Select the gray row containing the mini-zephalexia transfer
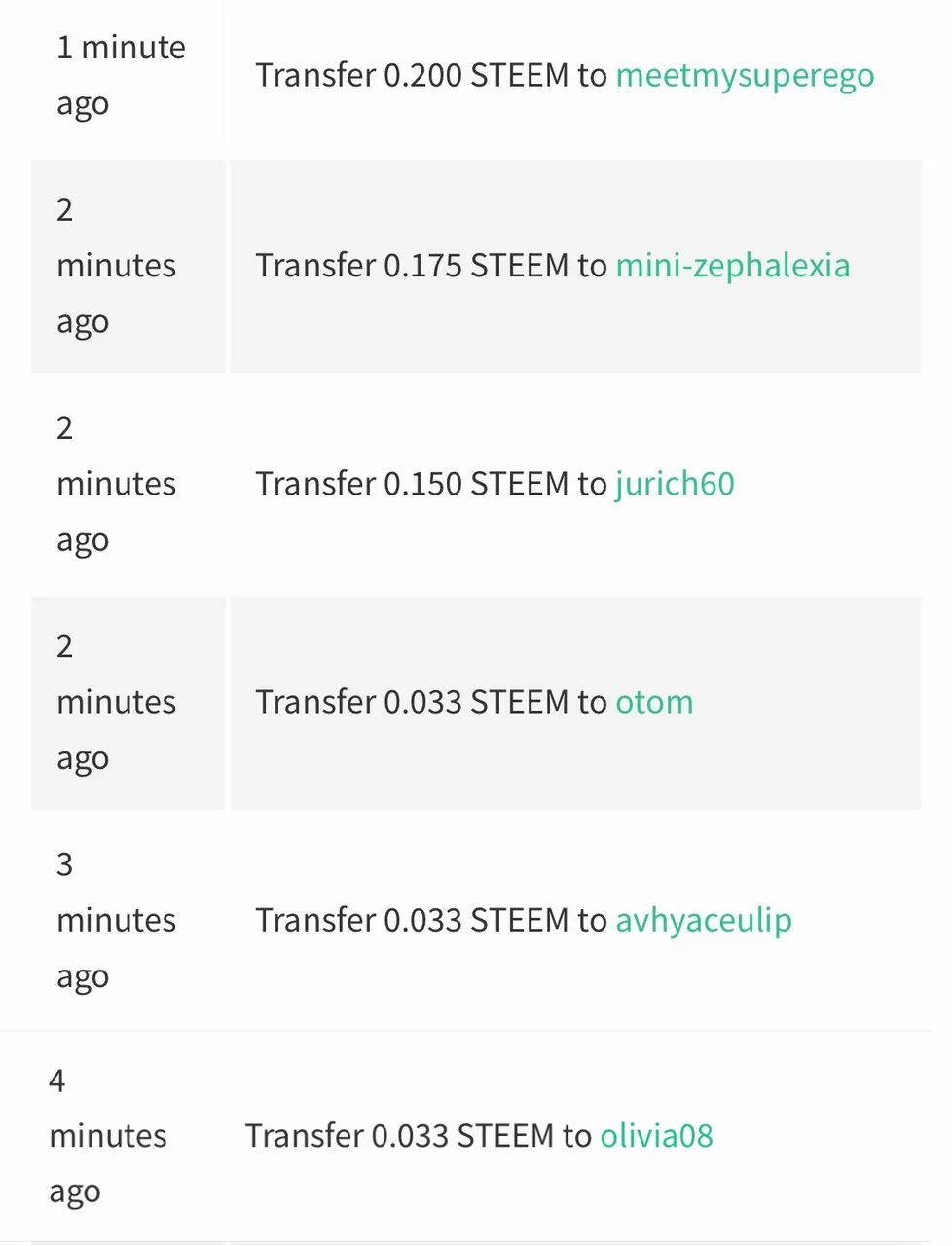952x1246 pixels. click(476, 266)
